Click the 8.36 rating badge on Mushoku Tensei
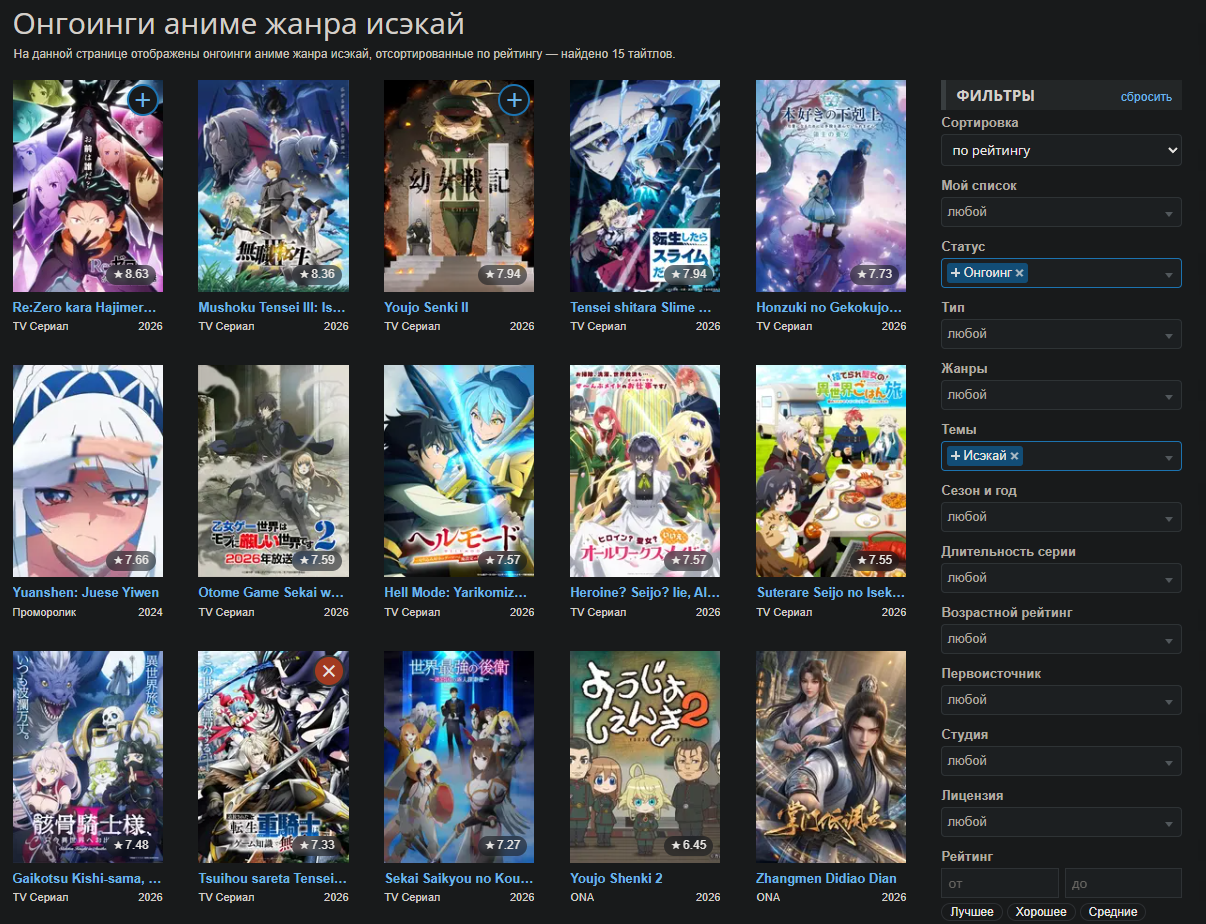 click(317, 274)
